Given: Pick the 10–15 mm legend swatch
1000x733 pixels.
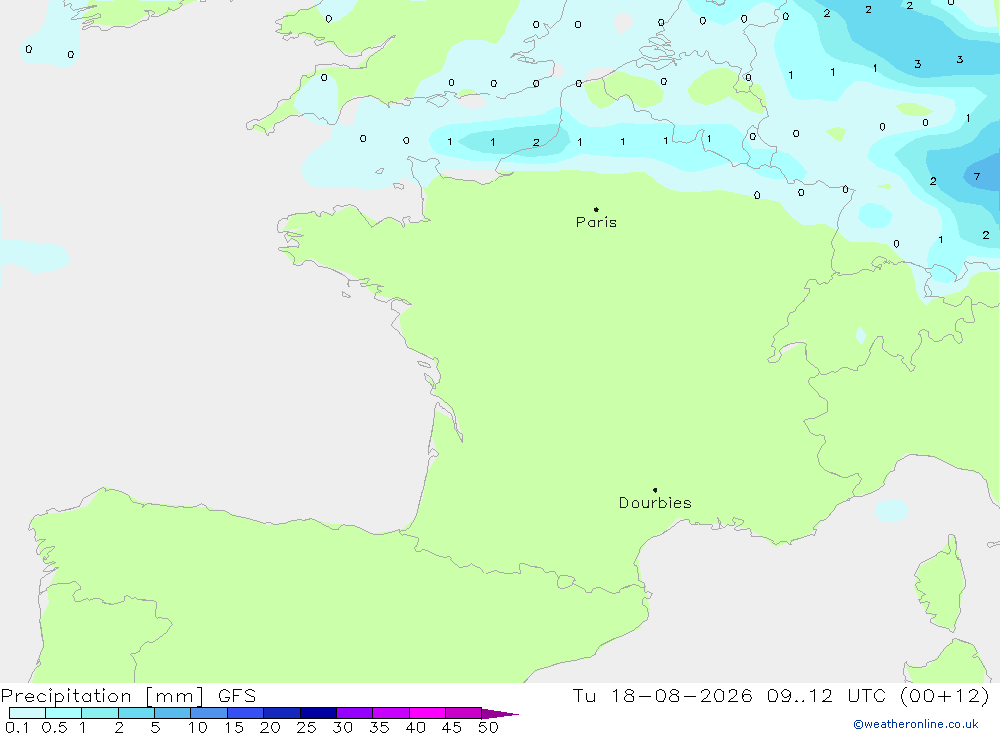Looking at the screenshot, I should coord(209,713).
